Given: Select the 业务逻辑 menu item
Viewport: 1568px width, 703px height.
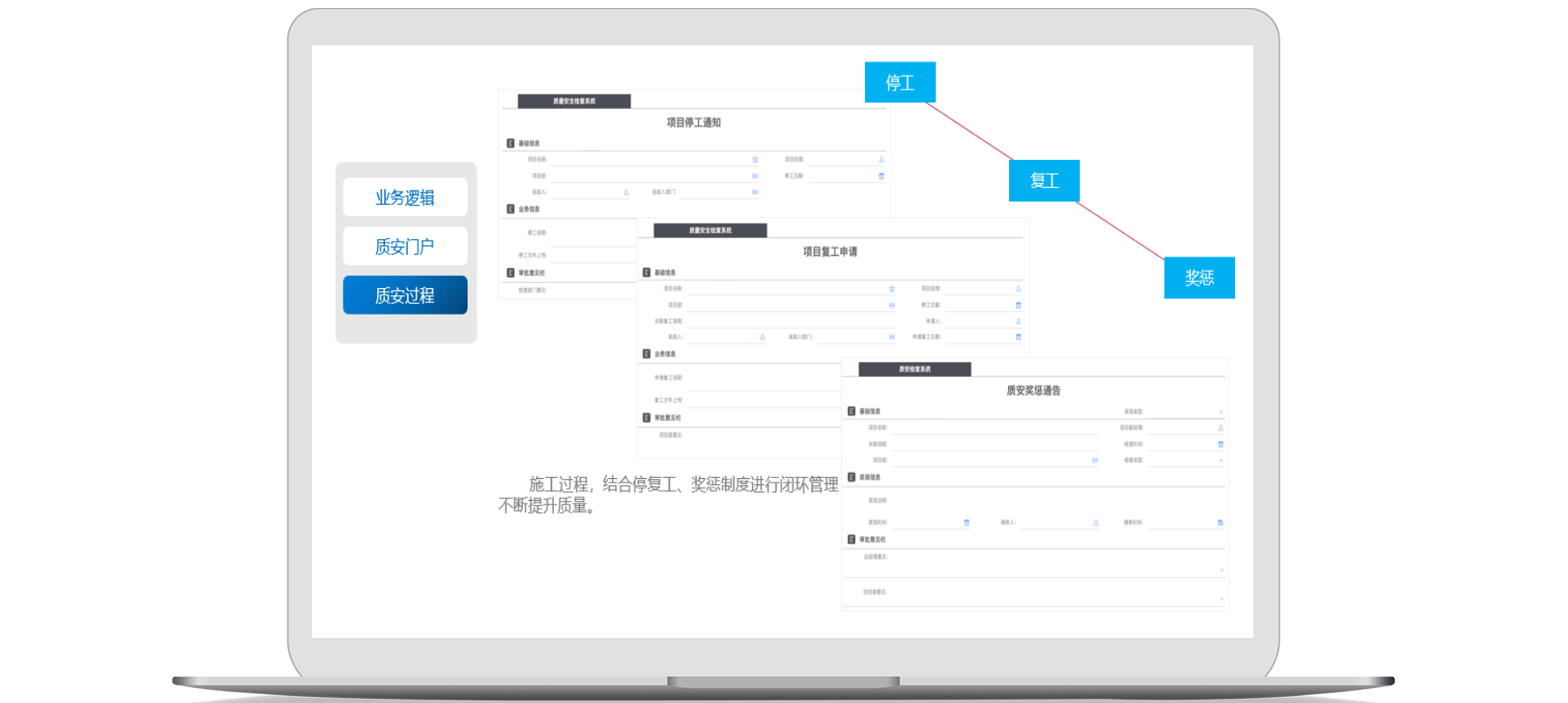Looking at the screenshot, I should 405,198.
